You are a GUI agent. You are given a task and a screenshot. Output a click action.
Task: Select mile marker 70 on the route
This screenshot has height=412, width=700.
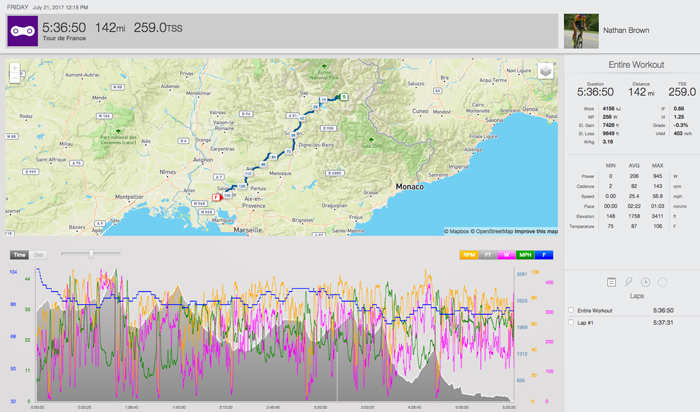coord(288,152)
